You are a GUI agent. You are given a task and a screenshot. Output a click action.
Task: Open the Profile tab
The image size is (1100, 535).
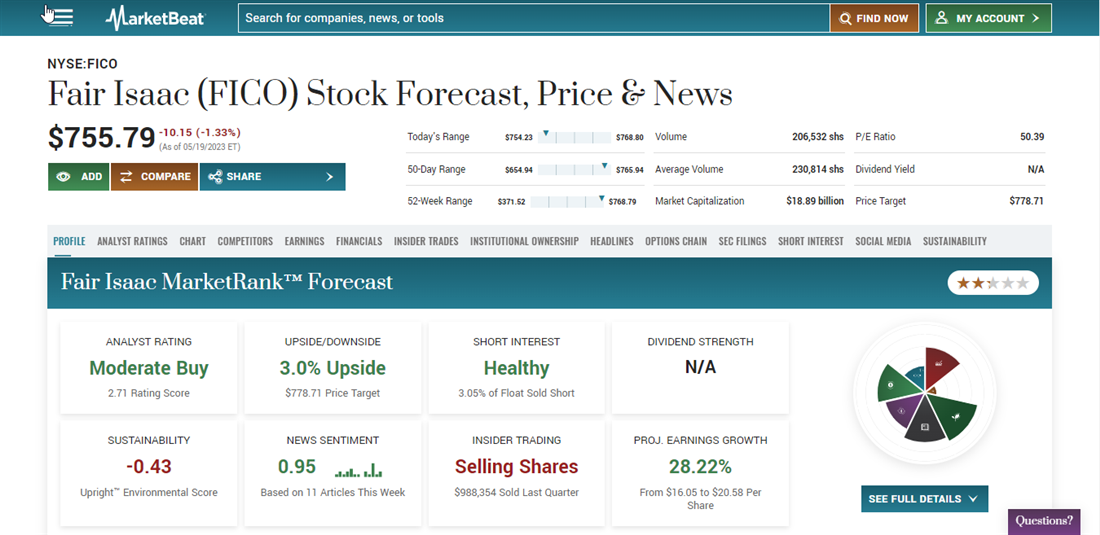point(69,241)
